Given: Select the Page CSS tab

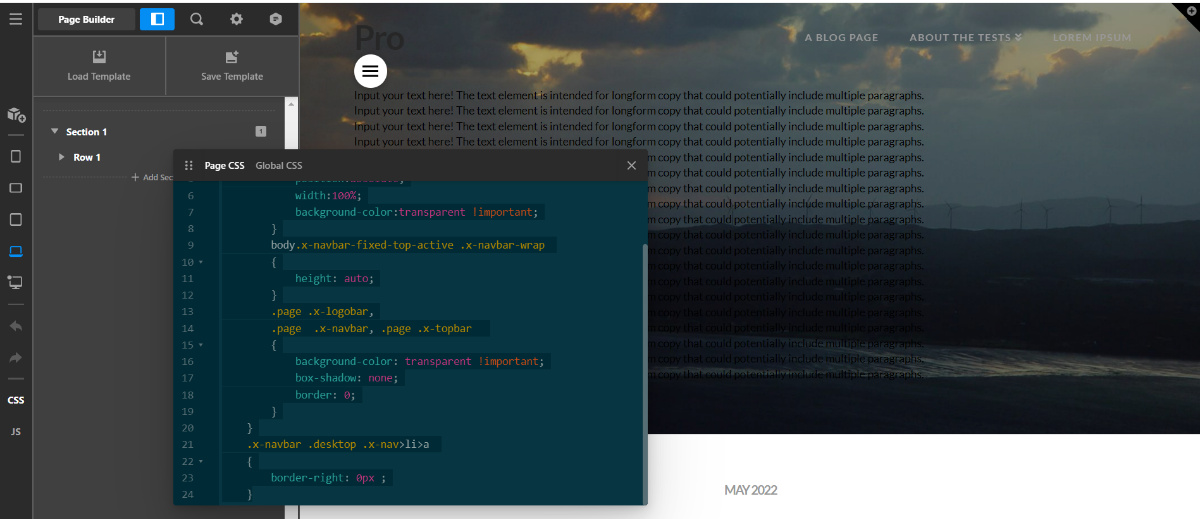Looking at the screenshot, I should 224,166.
